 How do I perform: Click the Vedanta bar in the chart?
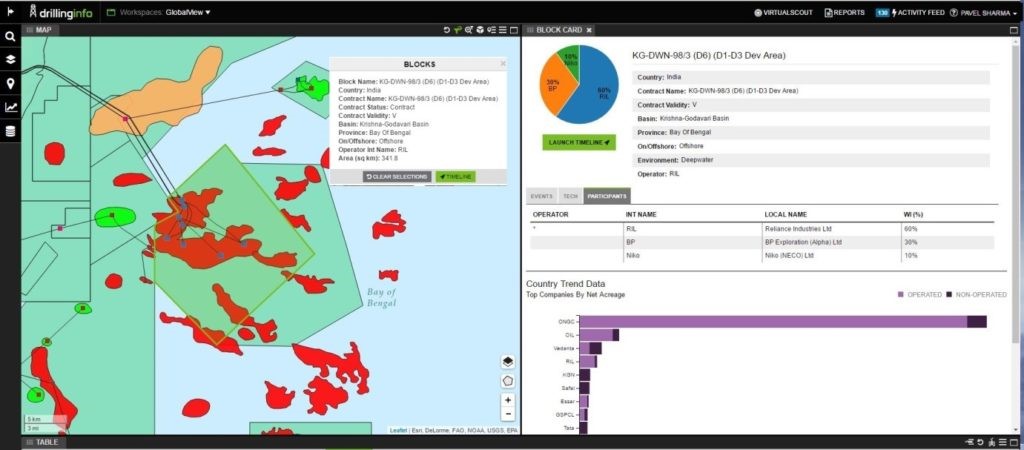(590, 347)
